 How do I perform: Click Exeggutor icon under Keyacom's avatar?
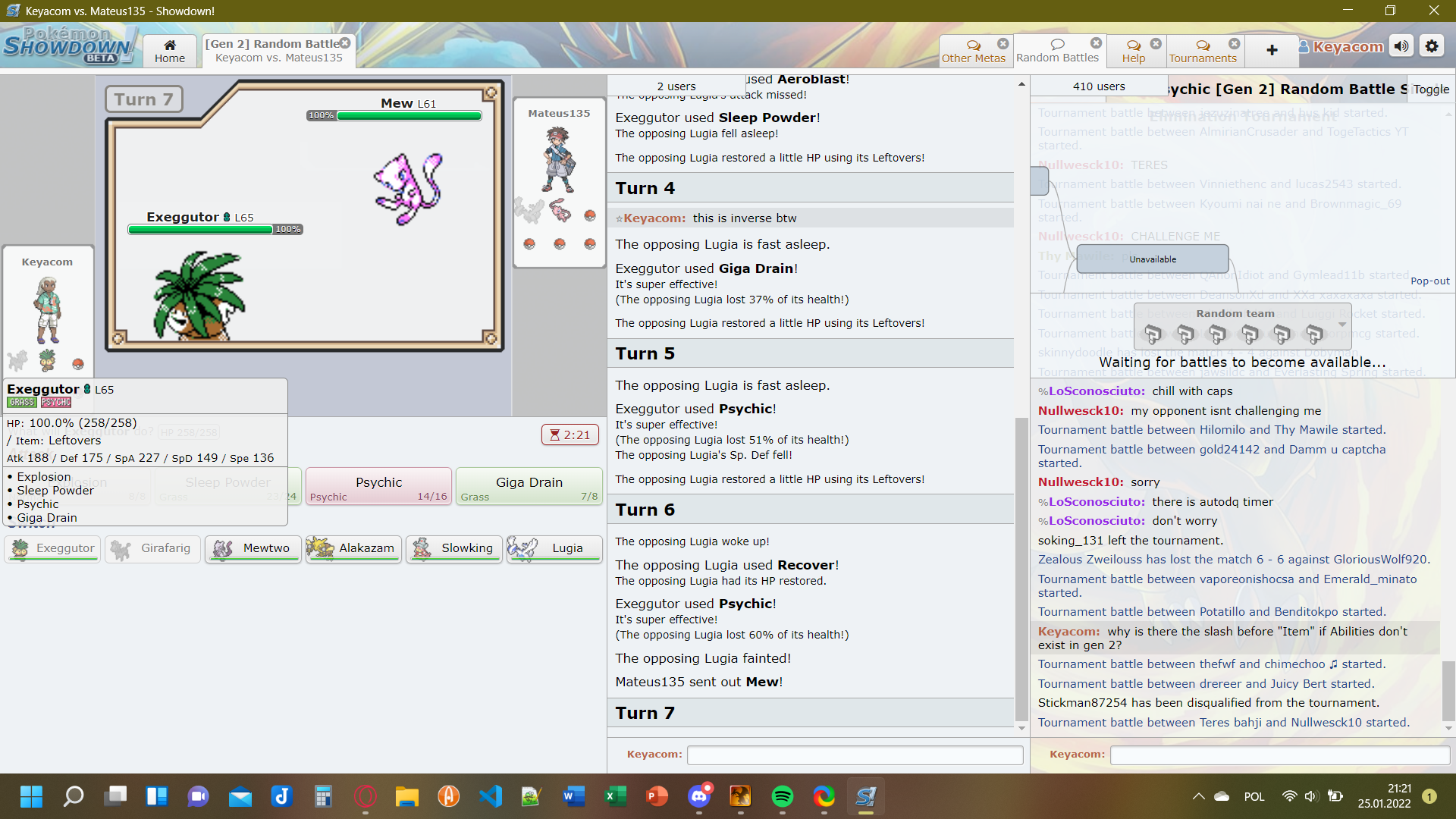click(x=48, y=360)
